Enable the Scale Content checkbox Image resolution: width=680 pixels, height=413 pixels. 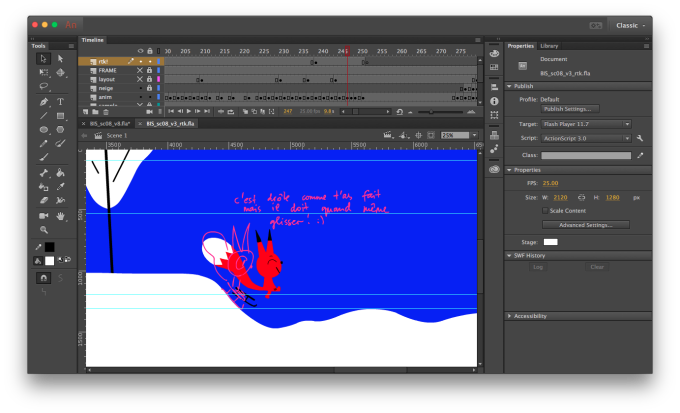point(545,211)
